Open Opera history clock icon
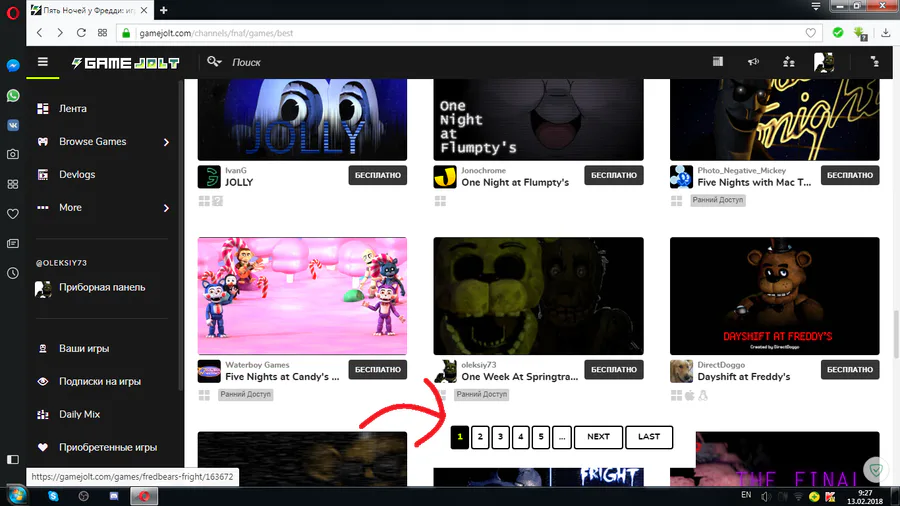The width and height of the screenshot is (900, 506). (13, 273)
